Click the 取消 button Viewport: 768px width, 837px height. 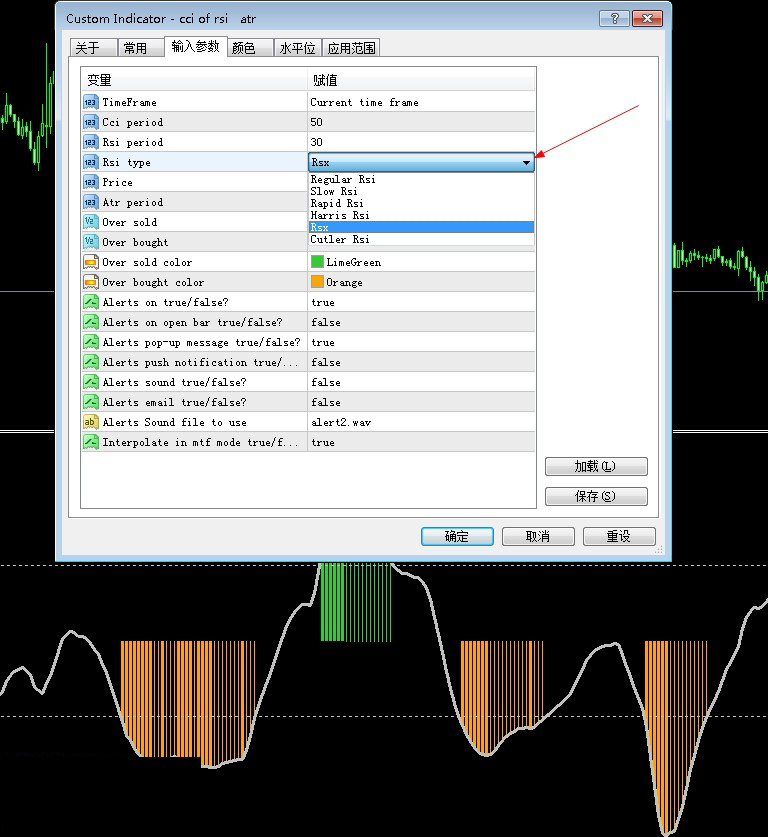538,536
